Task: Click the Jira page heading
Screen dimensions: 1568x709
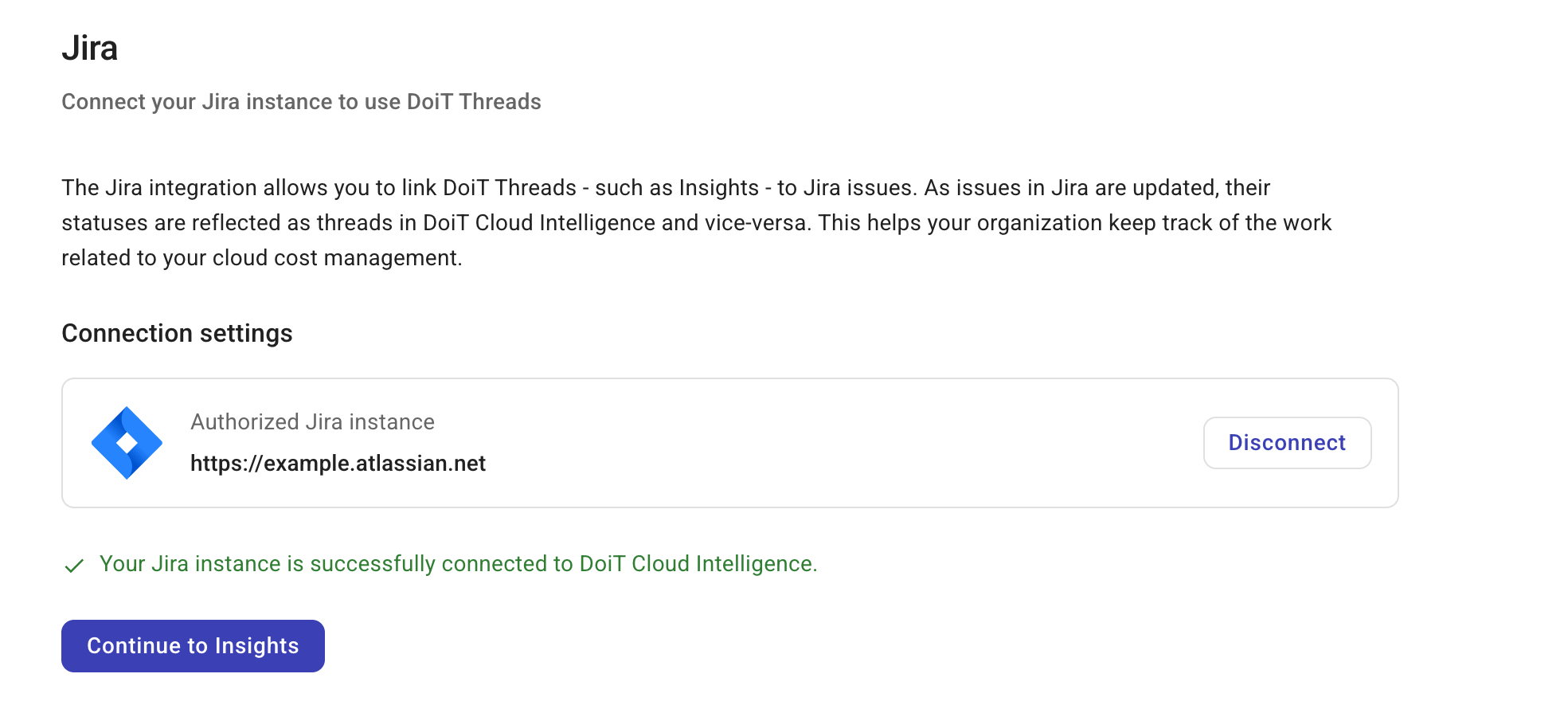Action: pos(90,48)
